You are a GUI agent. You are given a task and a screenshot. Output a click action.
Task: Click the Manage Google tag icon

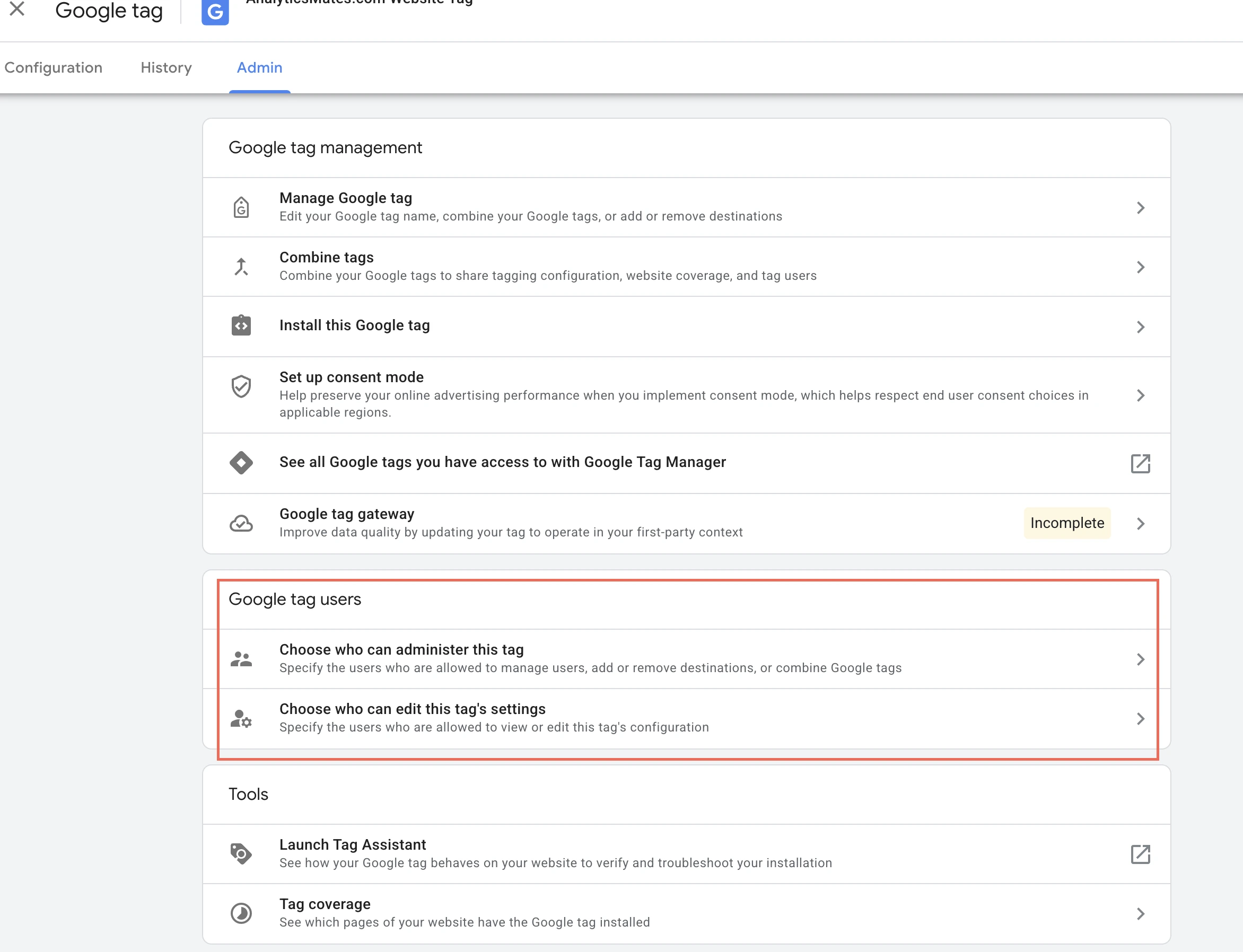pos(241,207)
